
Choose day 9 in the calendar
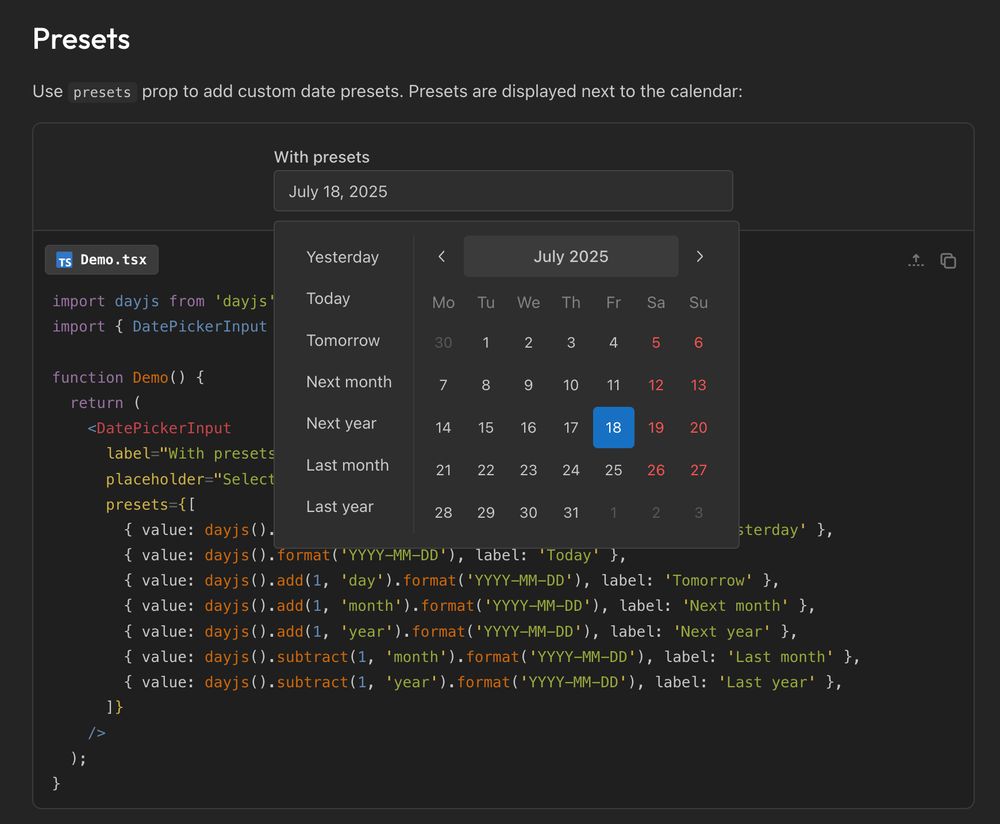pos(528,385)
